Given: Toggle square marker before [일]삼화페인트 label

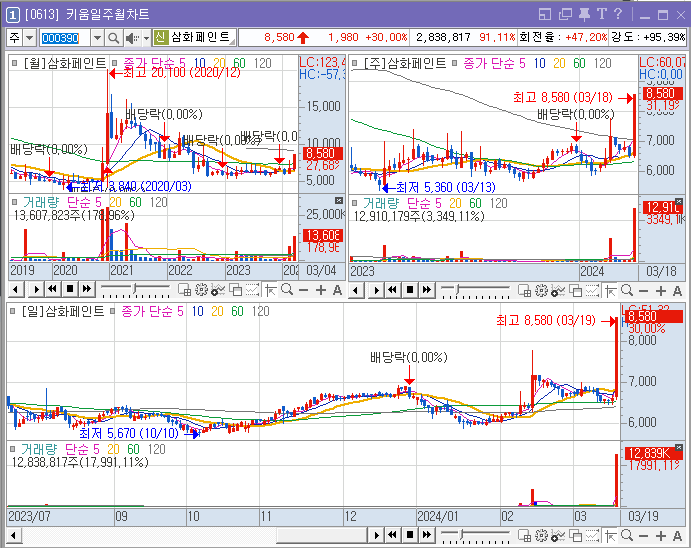Looking at the screenshot, I should (x=13, y=311).
